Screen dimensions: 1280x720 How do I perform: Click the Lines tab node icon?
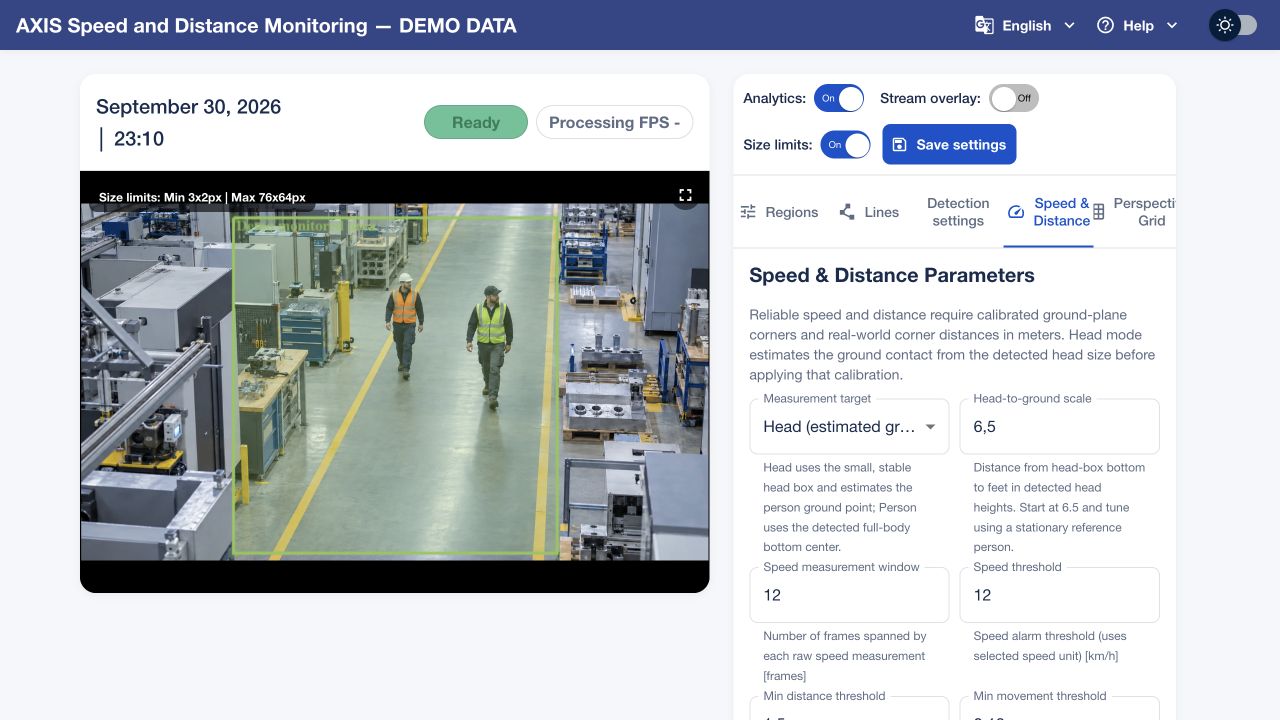(x=847, y=212)
